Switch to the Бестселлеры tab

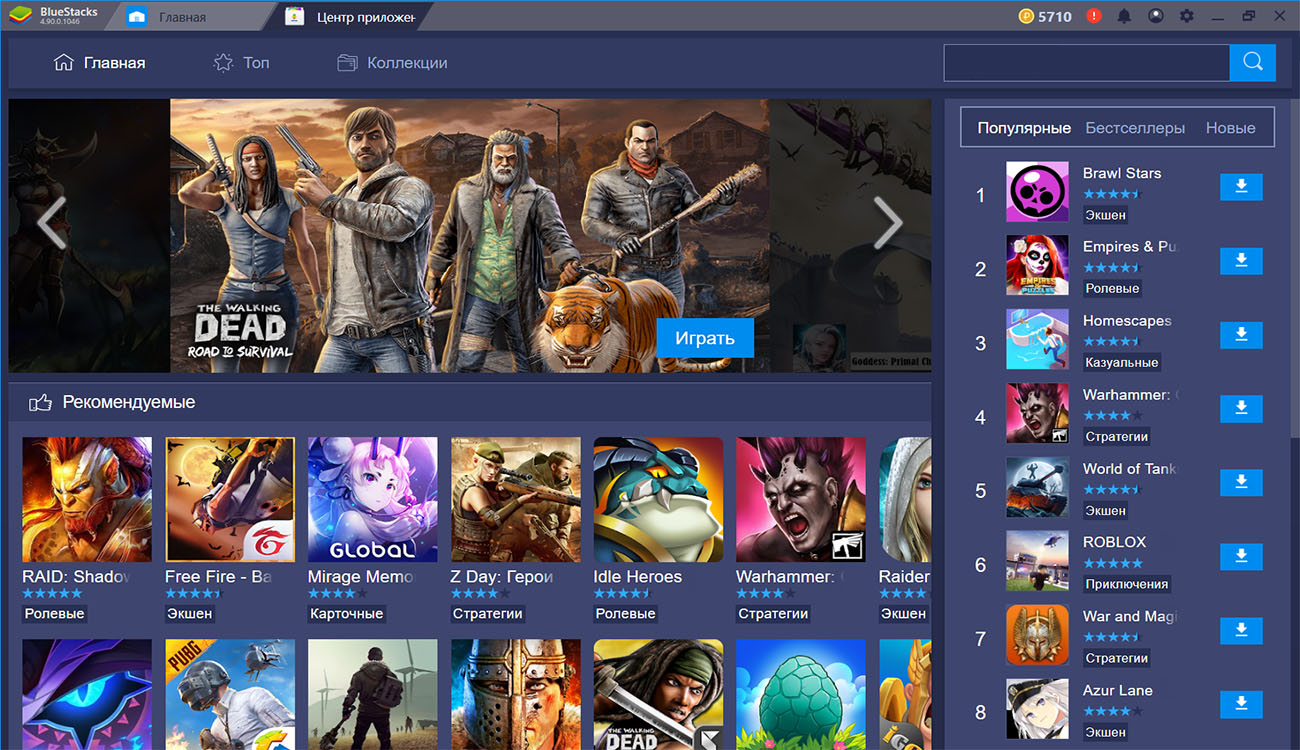tap(1135, 128)
